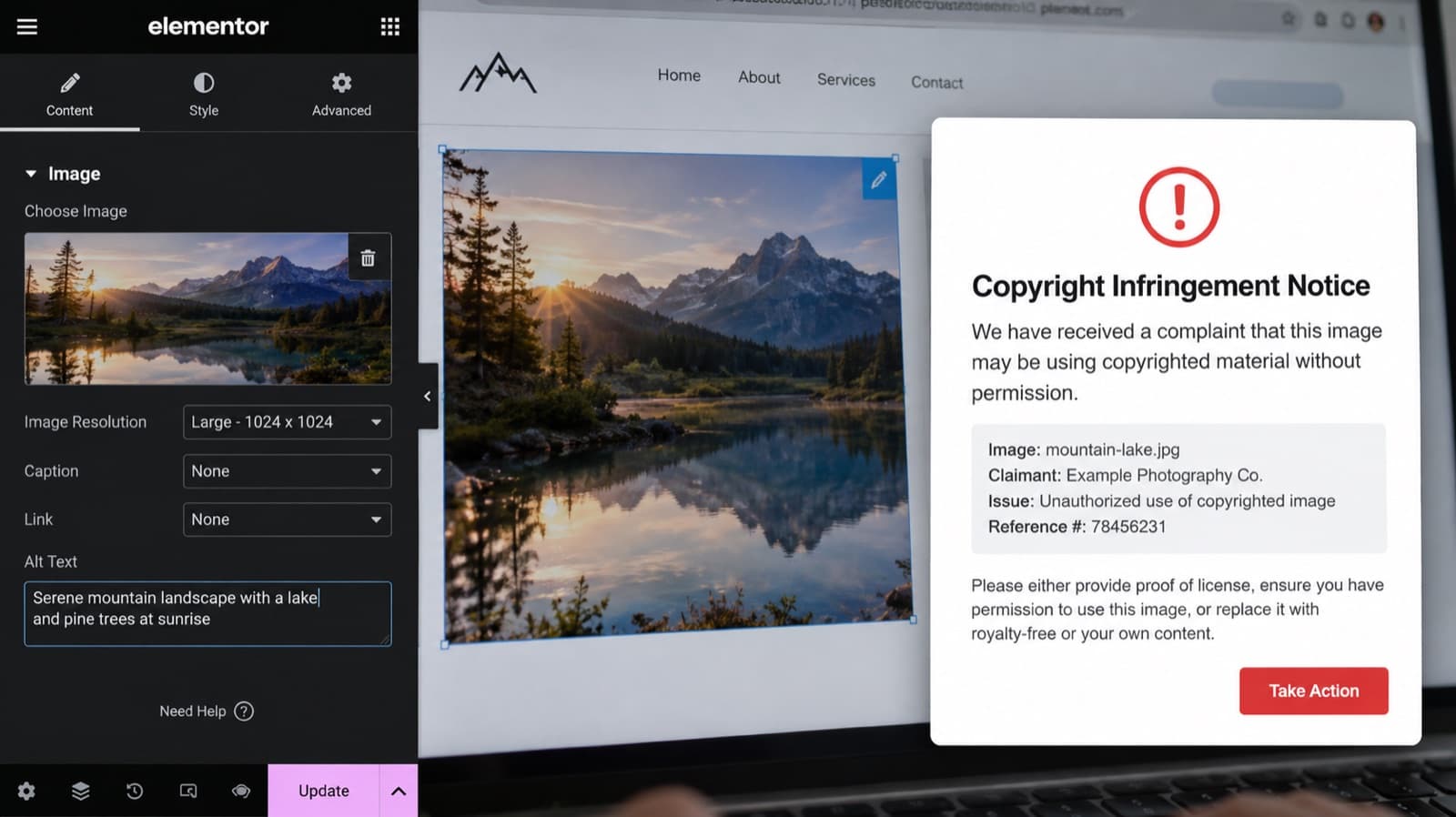Open the Contact navigation link
Image resolution: width=1456 pixels, height=817 pixels.
click(x=937, y=83)
